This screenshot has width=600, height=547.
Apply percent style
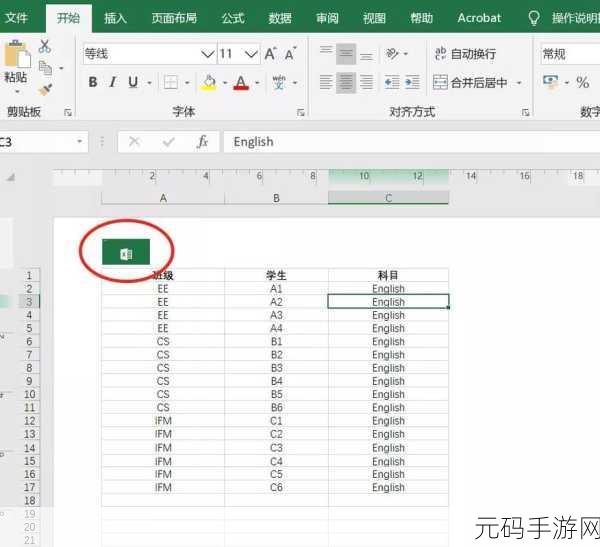click(x=582, y=82)
